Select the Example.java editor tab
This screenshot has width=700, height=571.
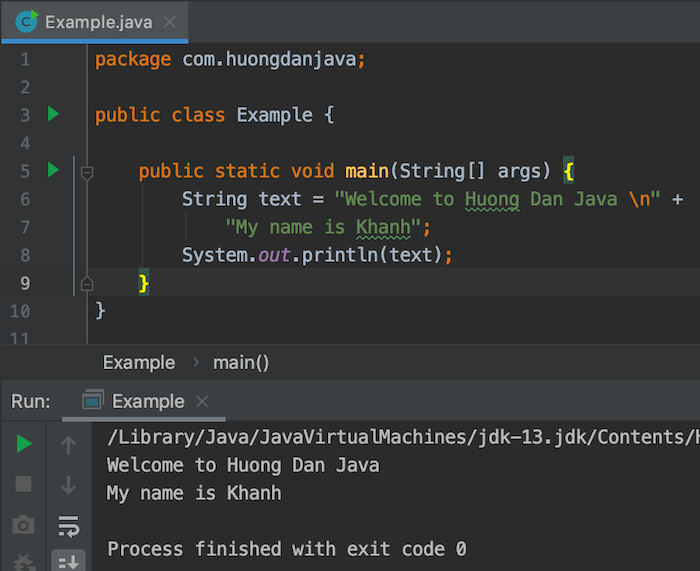95,22
